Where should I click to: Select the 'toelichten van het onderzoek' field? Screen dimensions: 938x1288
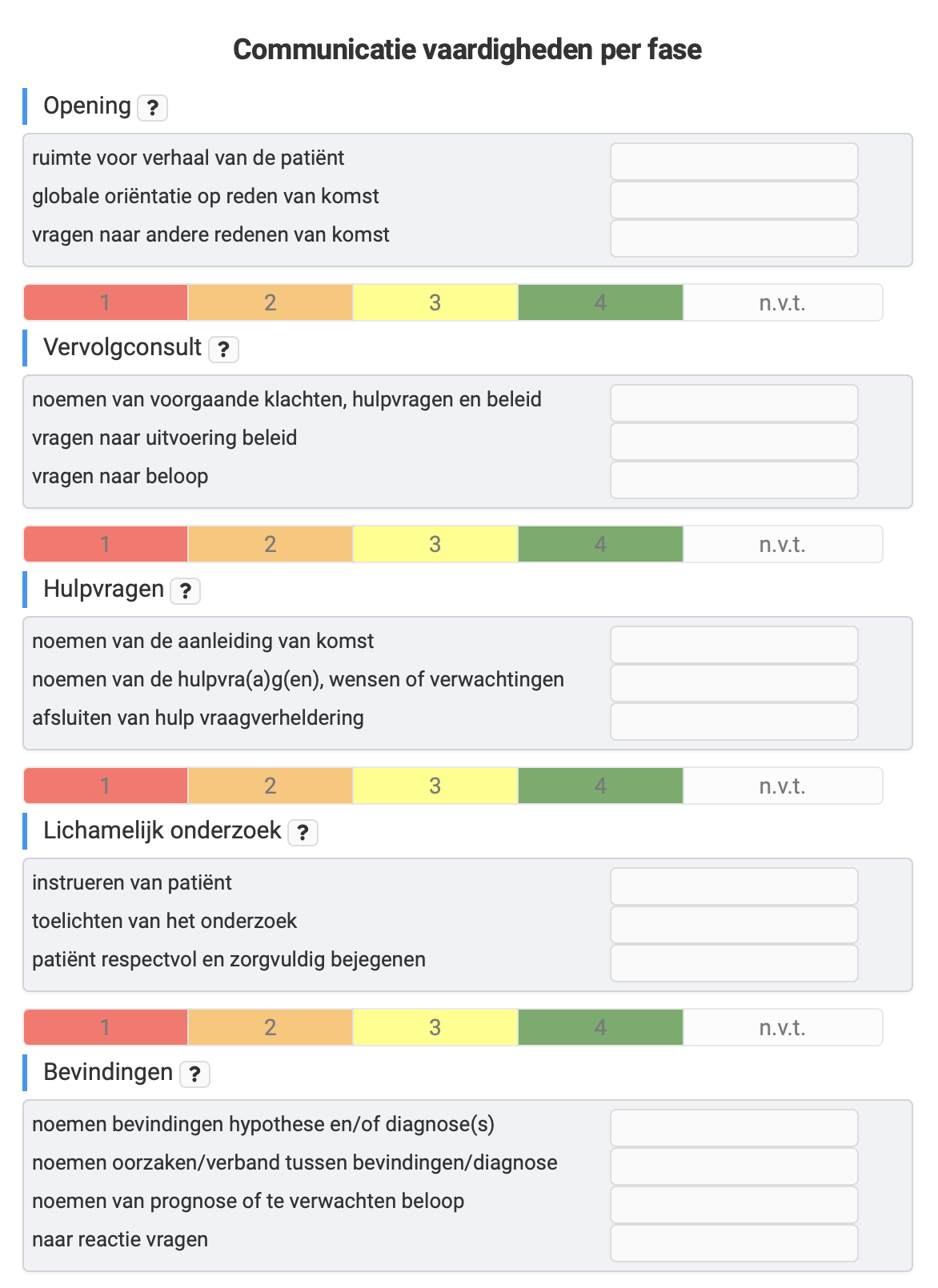733,925
